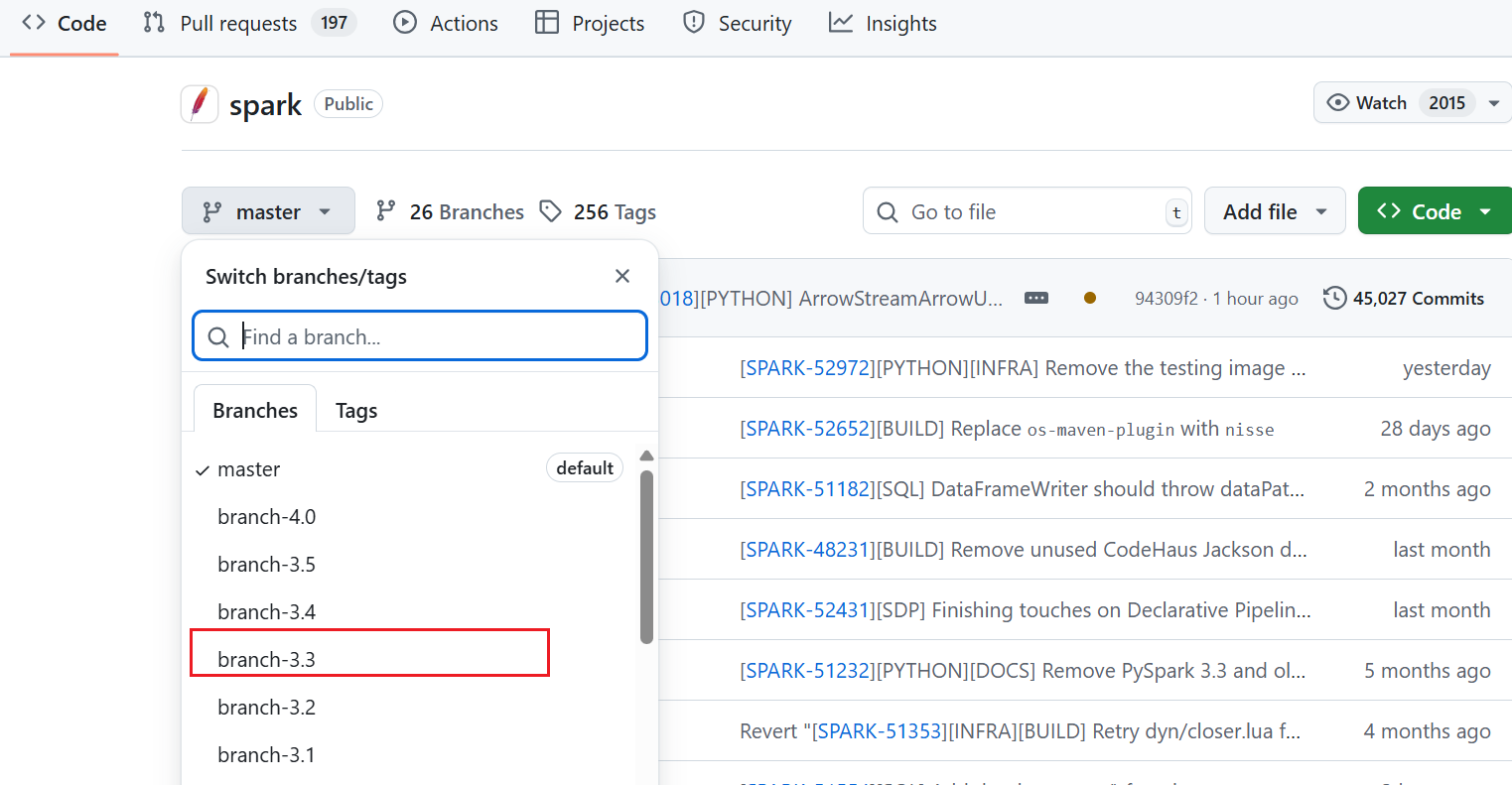Open the 26 Branches link
This screenshot has width=1512, height=785.
click(x=450, y=211)
